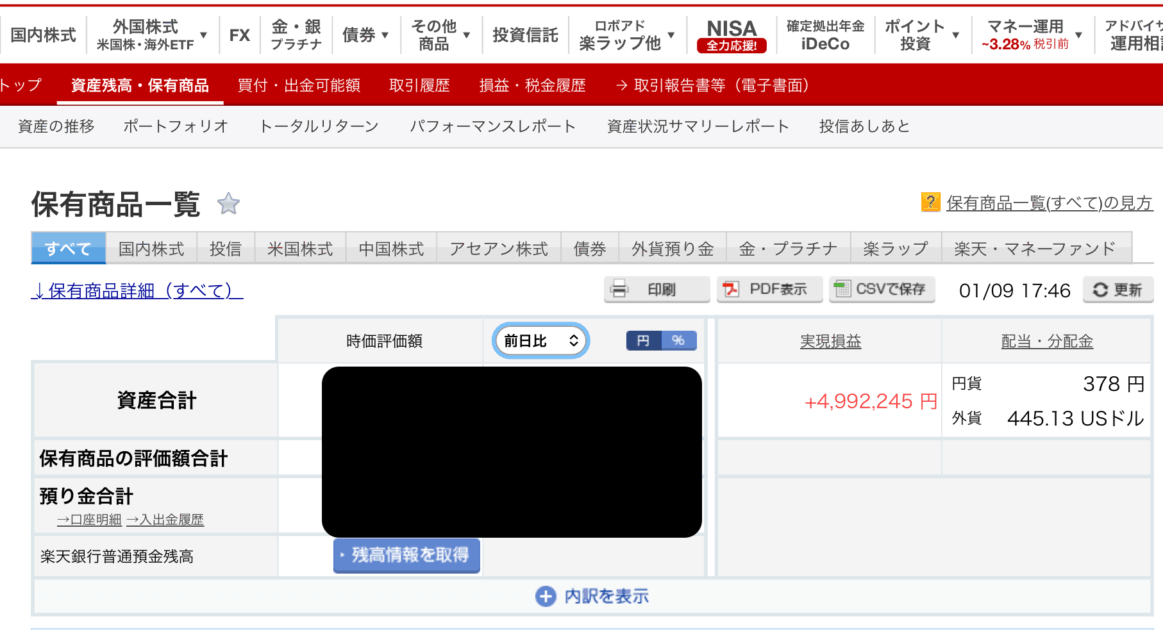Click the 実現損益 column header link
1163x630 pixels.
(x=830, y=341)
